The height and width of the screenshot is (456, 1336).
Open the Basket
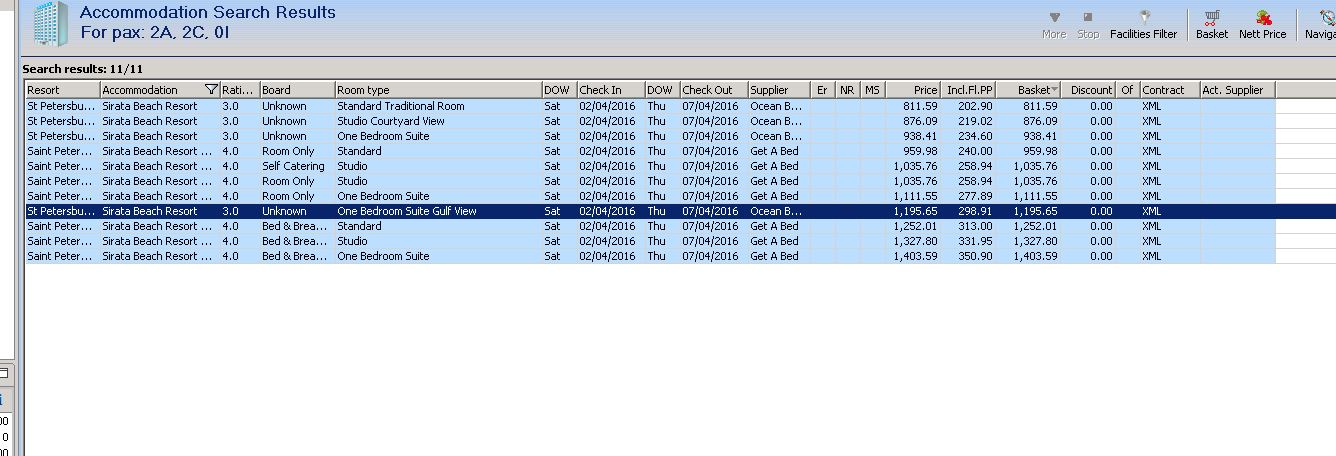pyautogui.click(x=1212, y=25)
